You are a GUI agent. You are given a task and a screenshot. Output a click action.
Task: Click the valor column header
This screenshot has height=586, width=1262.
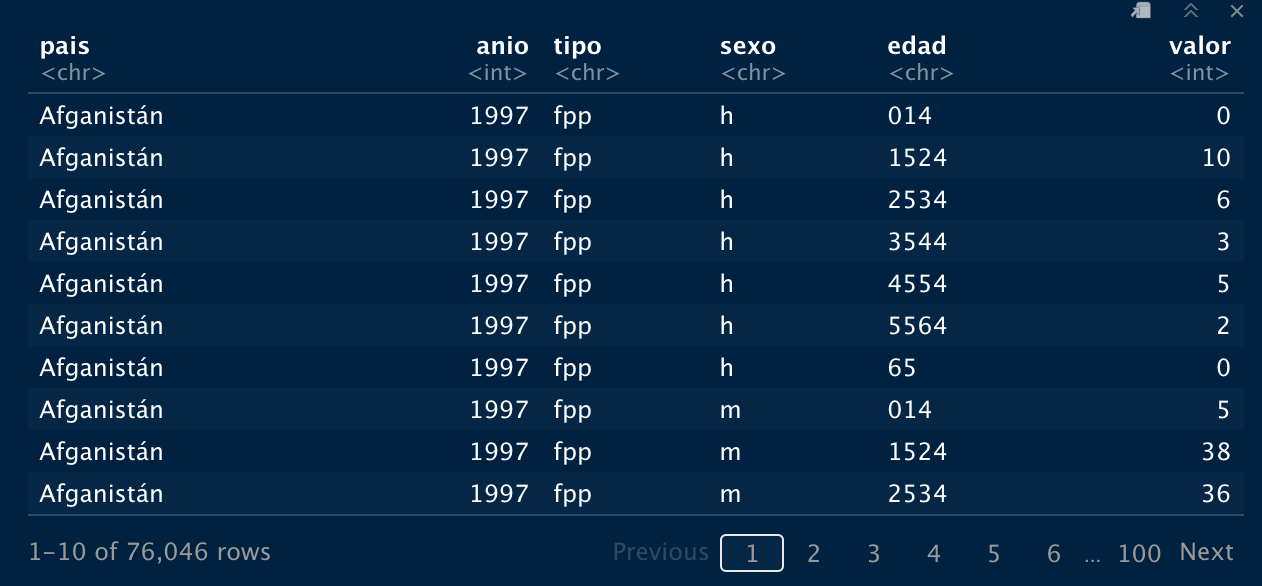click(1200, 46)
